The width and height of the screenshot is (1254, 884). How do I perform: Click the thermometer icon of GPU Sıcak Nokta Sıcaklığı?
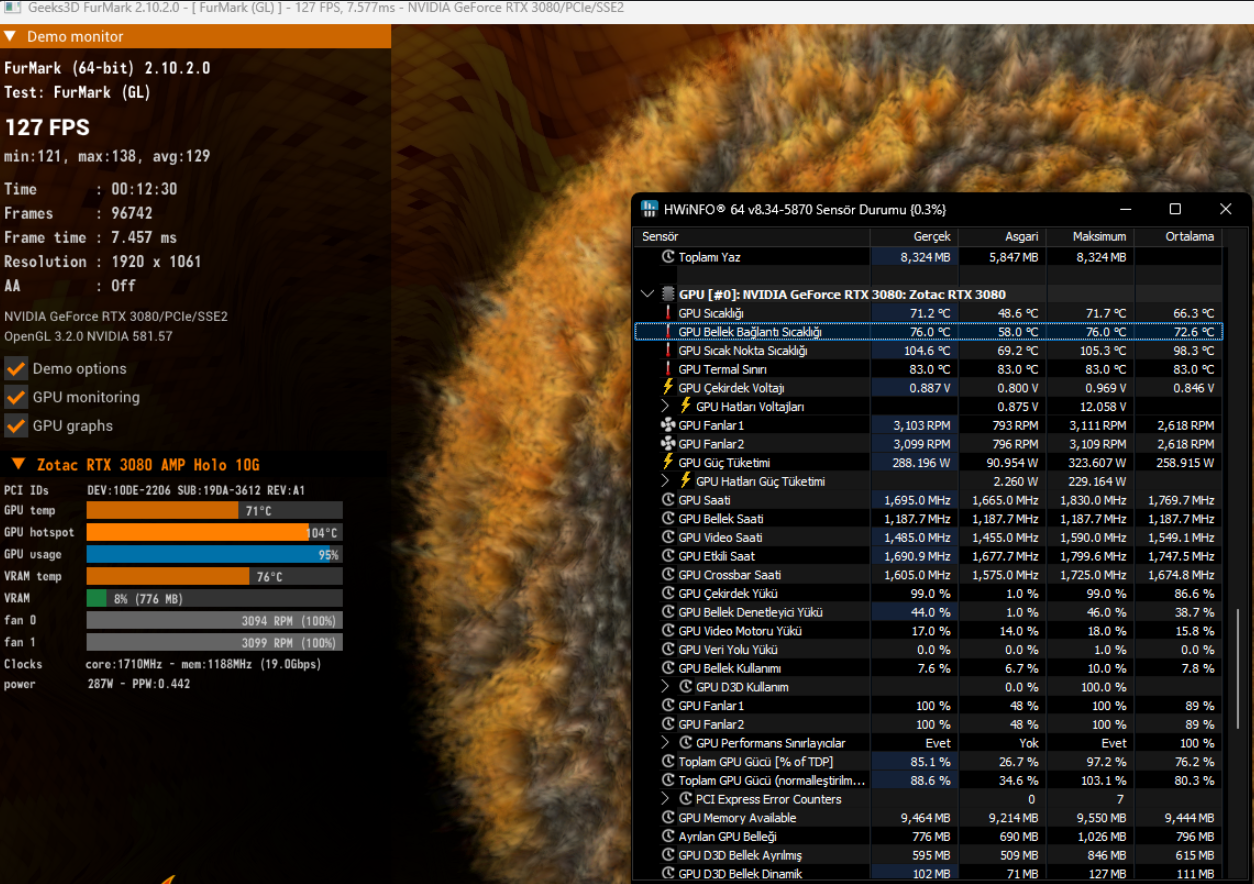668,350
